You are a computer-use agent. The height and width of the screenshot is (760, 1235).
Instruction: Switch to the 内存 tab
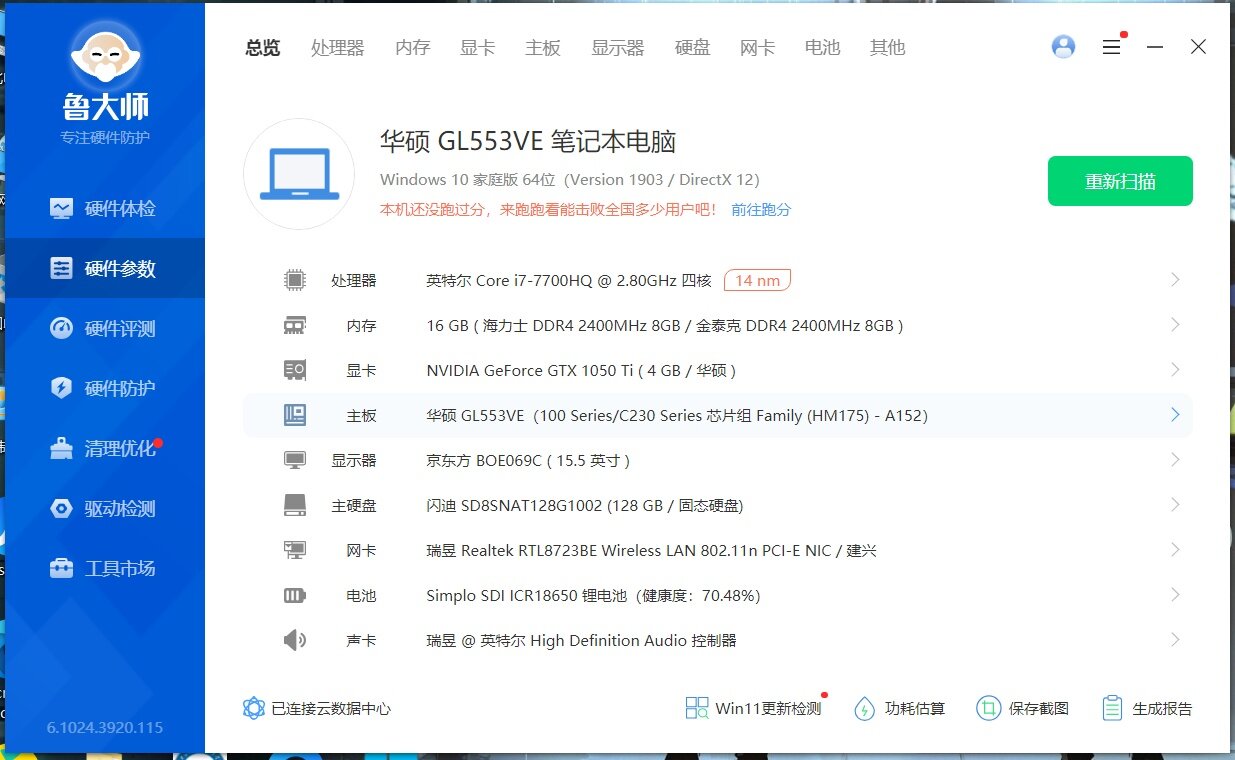tap(412, 47)
